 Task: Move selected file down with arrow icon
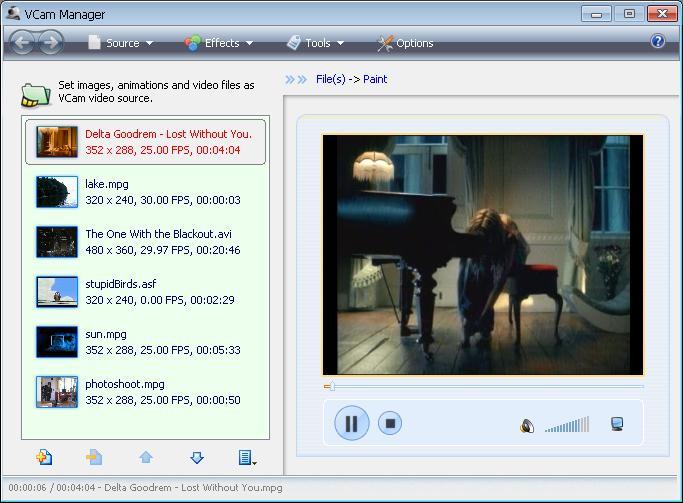click(197, 457)
